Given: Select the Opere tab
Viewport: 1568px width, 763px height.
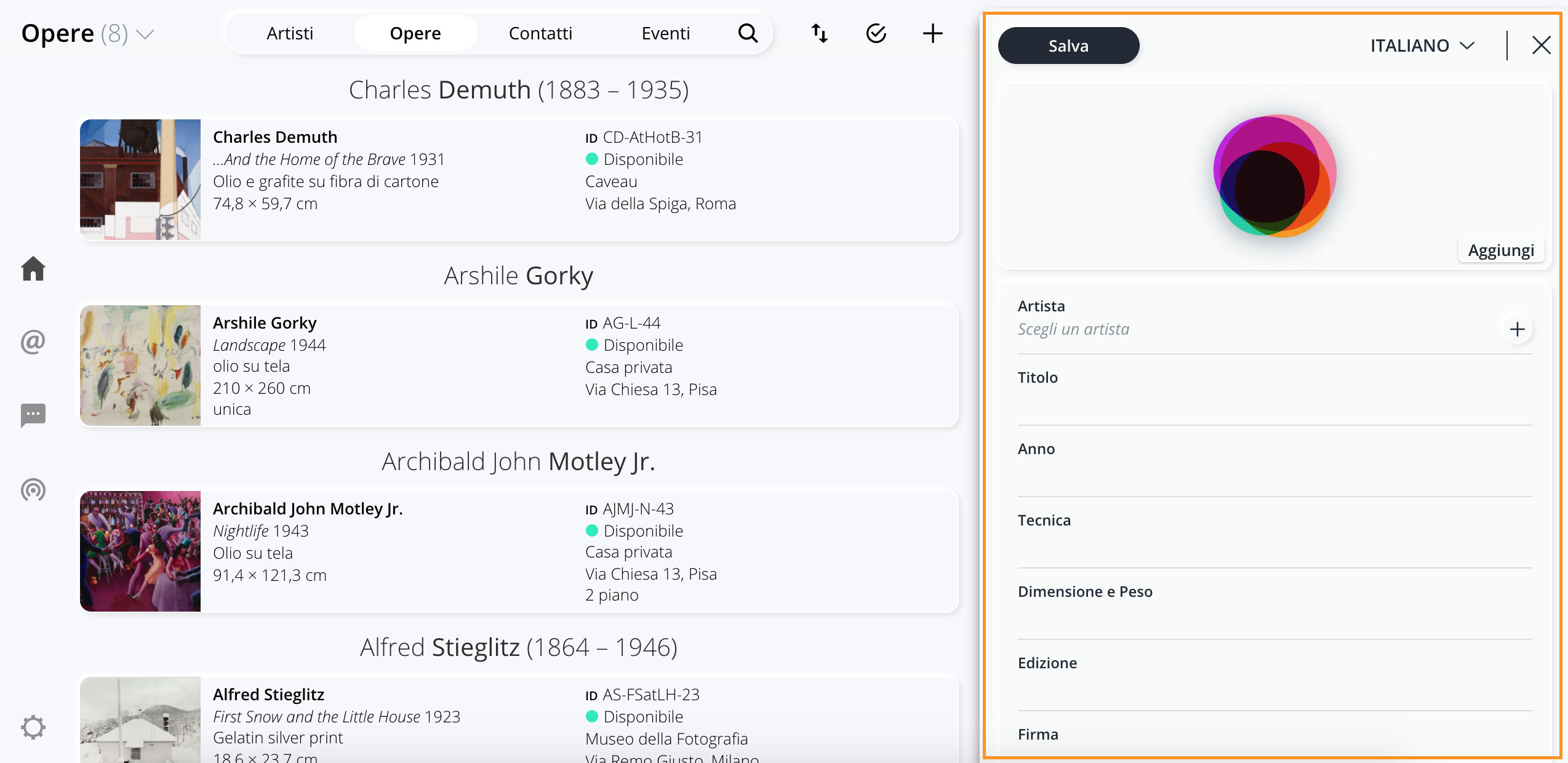Looking at the screenshot, I should click(415, 33).
